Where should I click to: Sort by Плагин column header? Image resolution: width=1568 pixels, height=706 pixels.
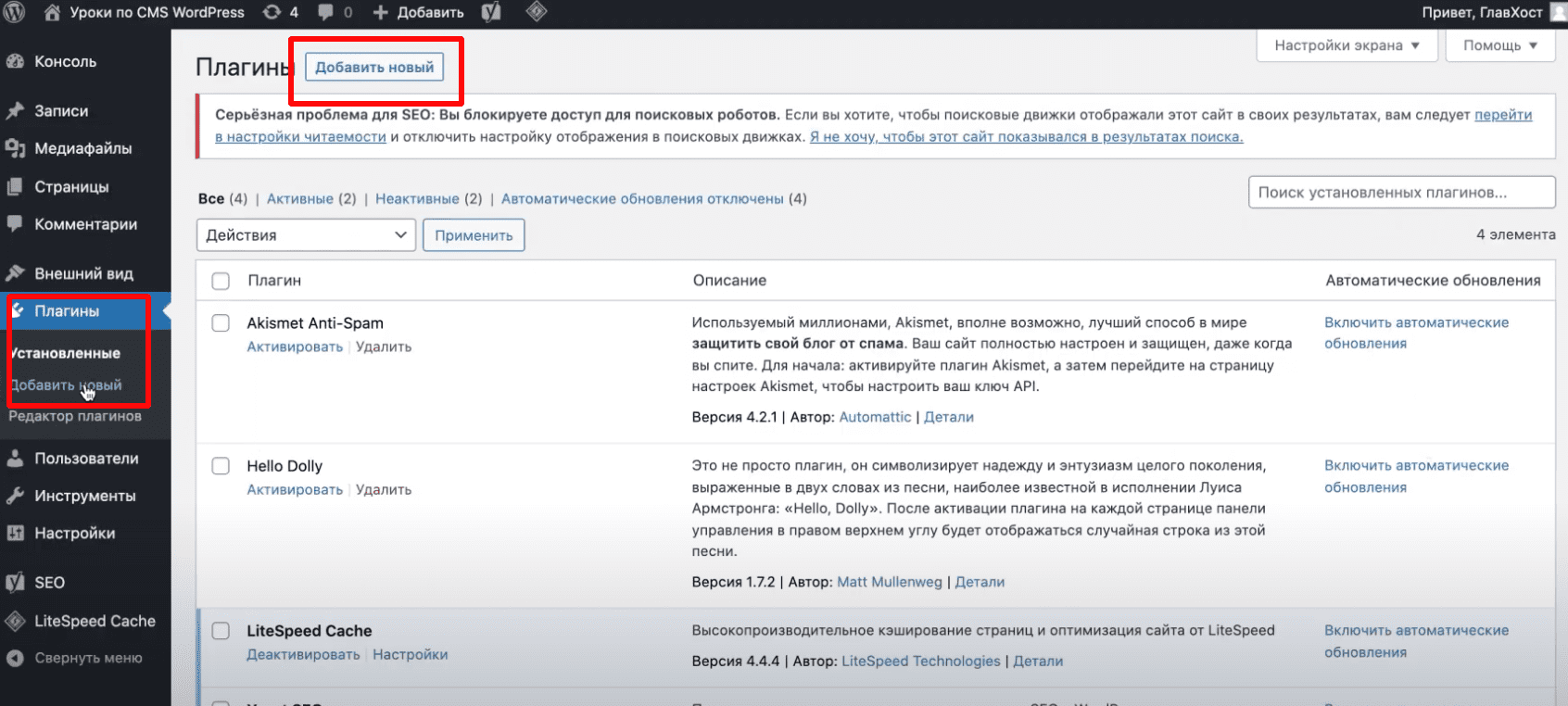tap(274, 280)
